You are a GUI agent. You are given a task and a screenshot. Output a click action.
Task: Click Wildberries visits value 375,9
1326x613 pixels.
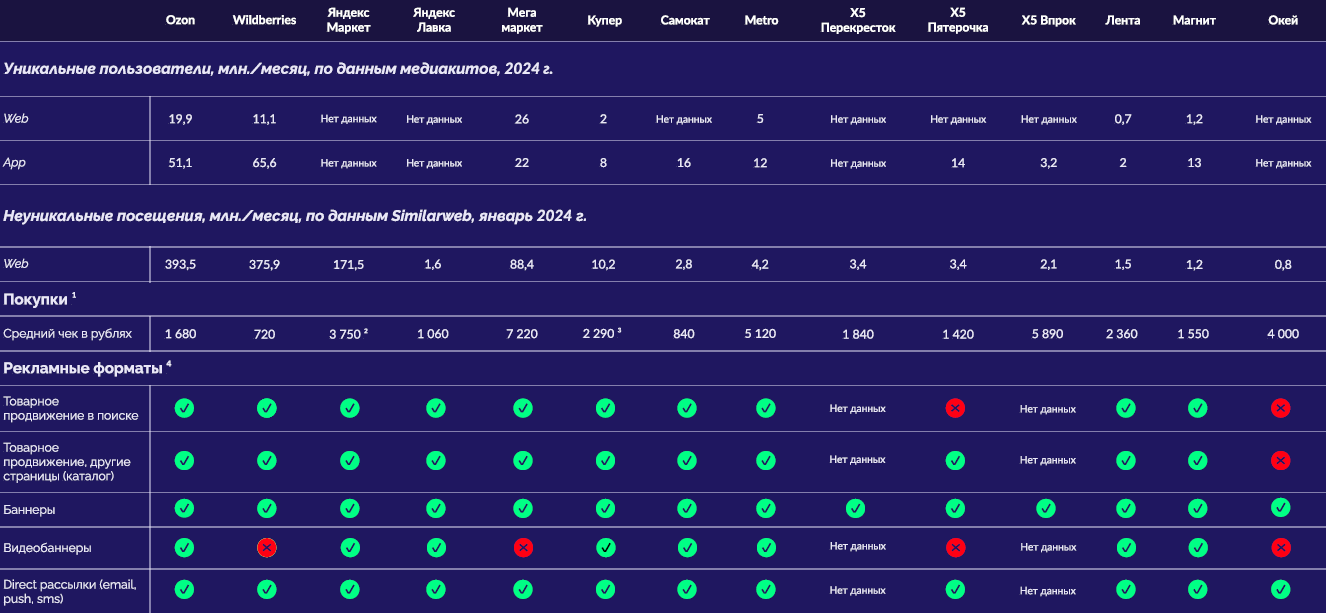point(264,264)
